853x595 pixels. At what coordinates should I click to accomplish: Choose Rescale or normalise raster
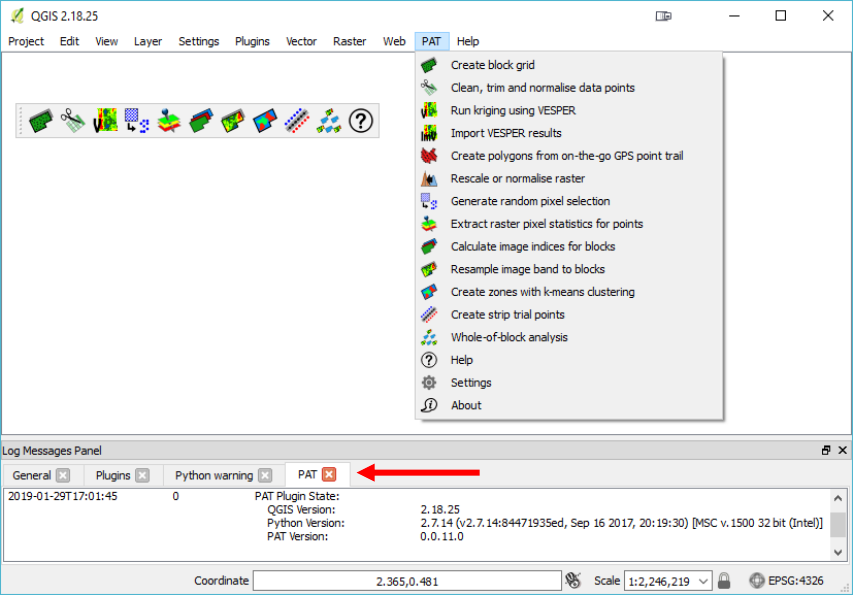(569, 178)
